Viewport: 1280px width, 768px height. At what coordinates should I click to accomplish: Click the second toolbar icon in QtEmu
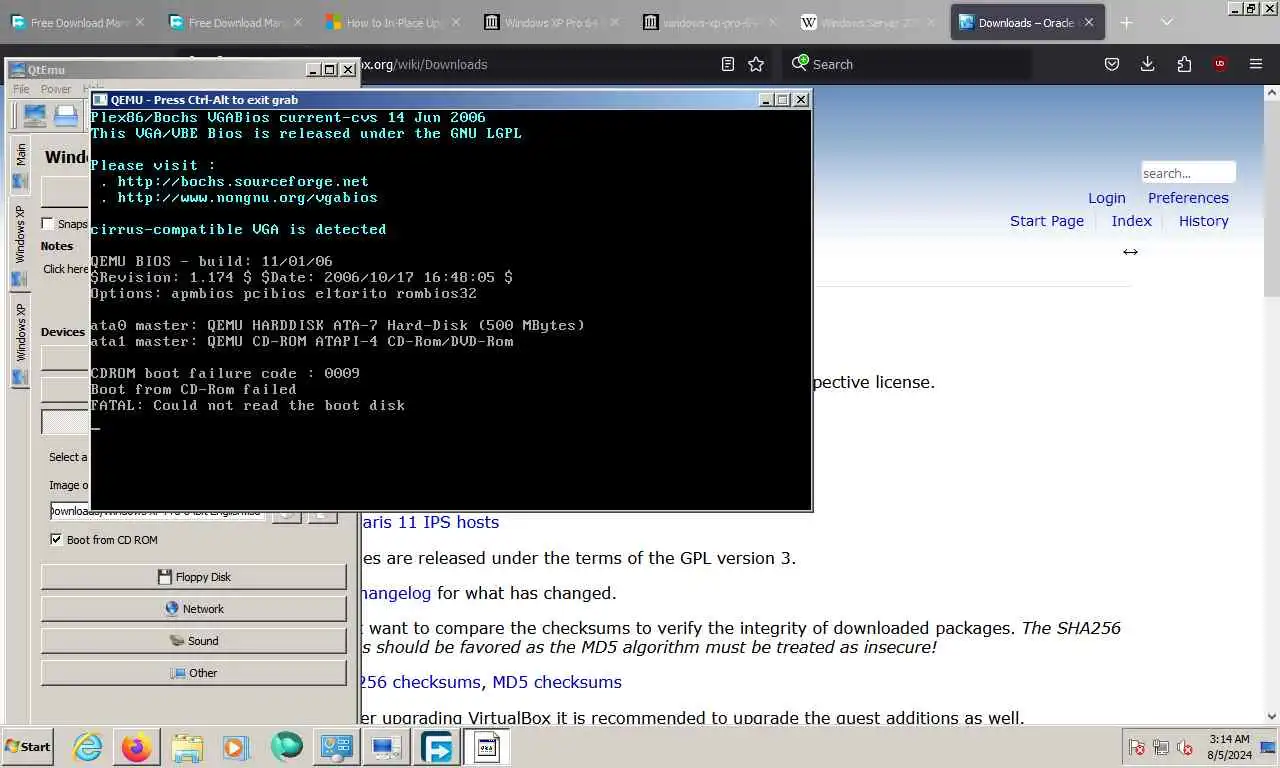tap(66, 116)
